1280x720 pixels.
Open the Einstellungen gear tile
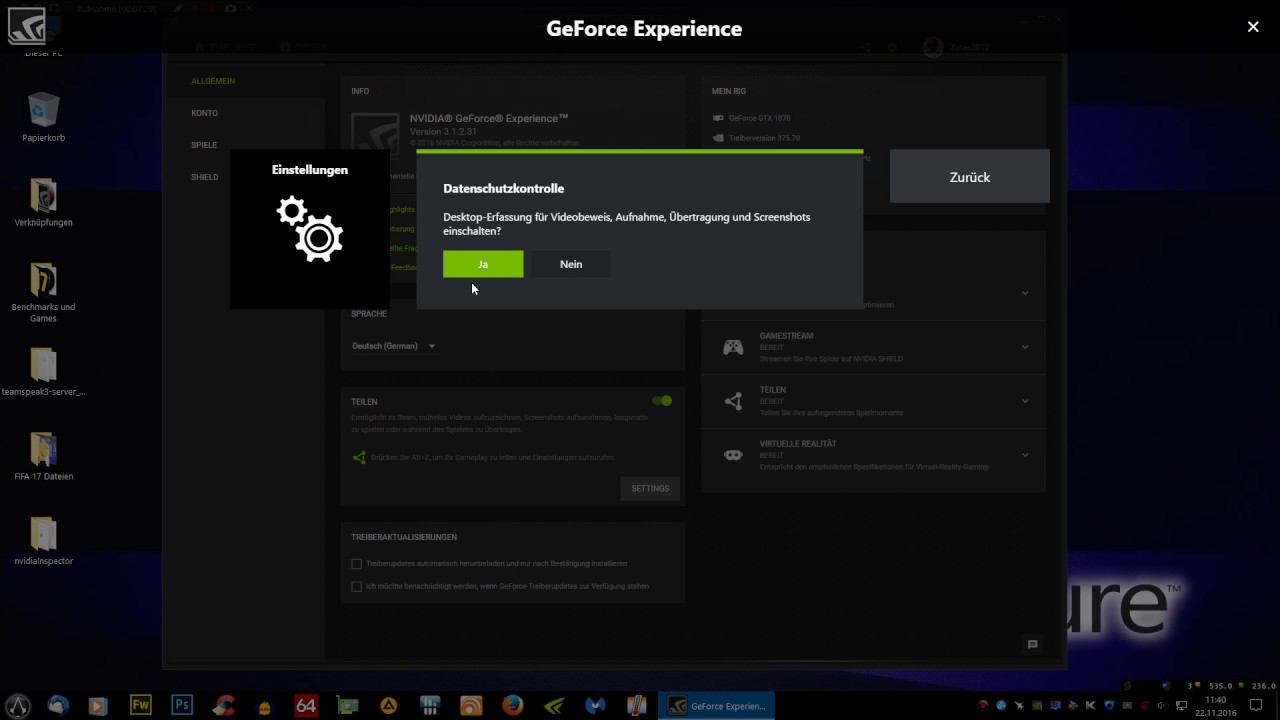click(x=310, y=228)
